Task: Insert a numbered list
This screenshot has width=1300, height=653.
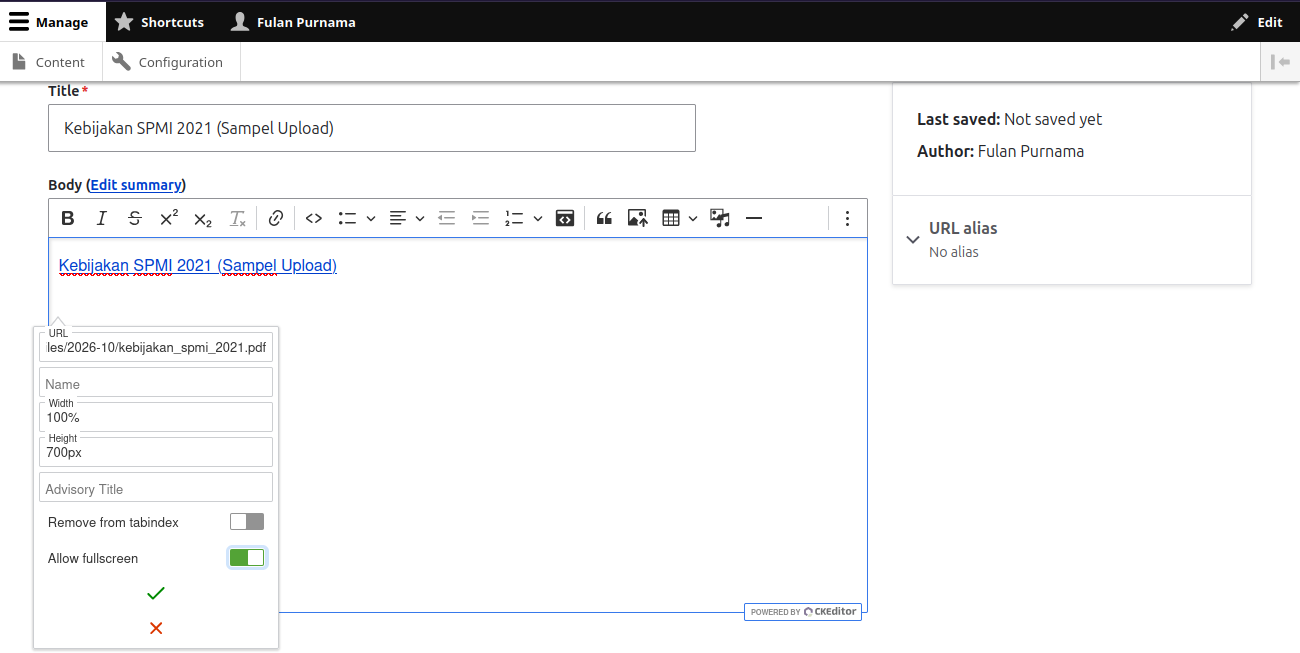Action: [x=514, y=218]
